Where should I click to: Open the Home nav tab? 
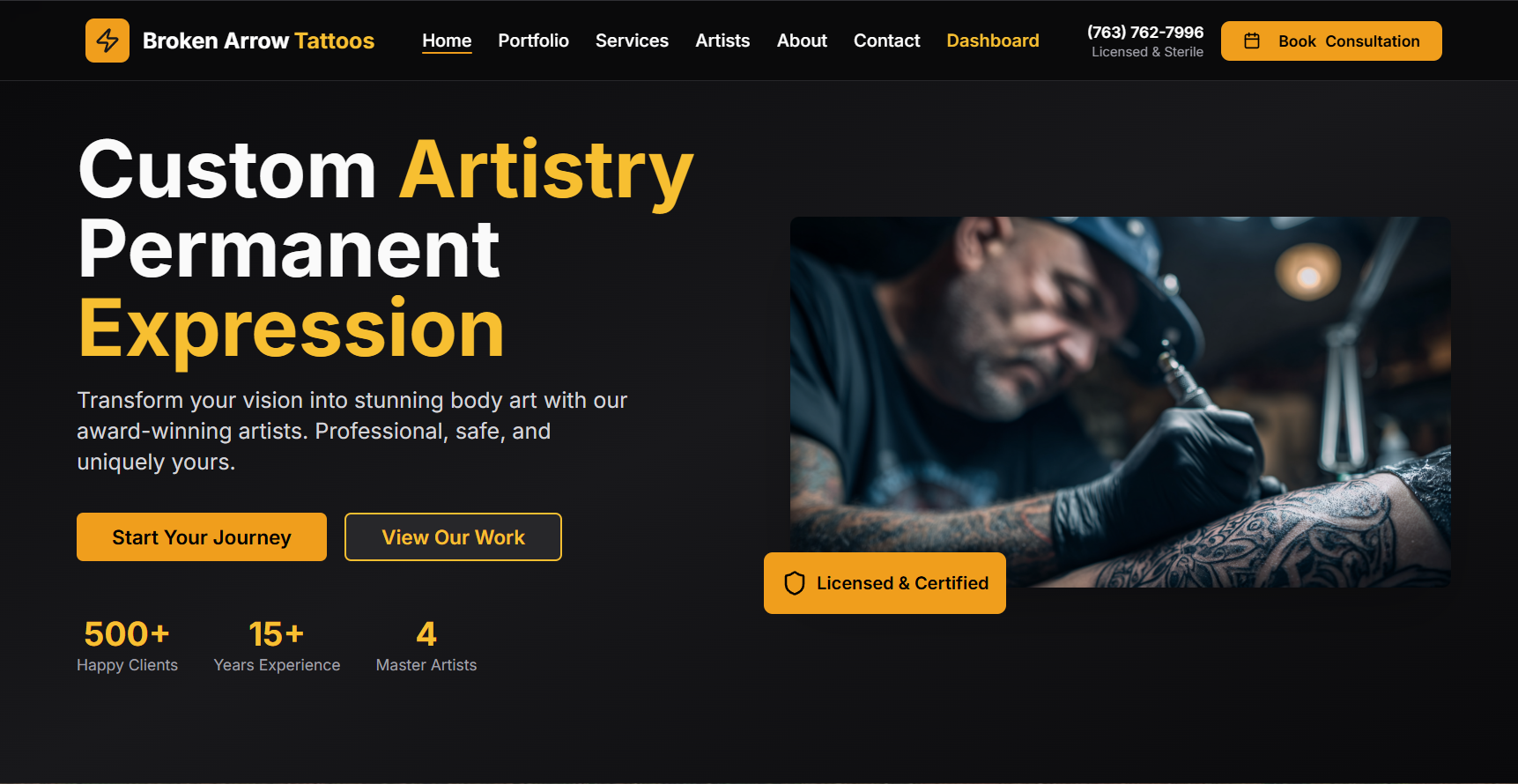click(x=447, y=41)
